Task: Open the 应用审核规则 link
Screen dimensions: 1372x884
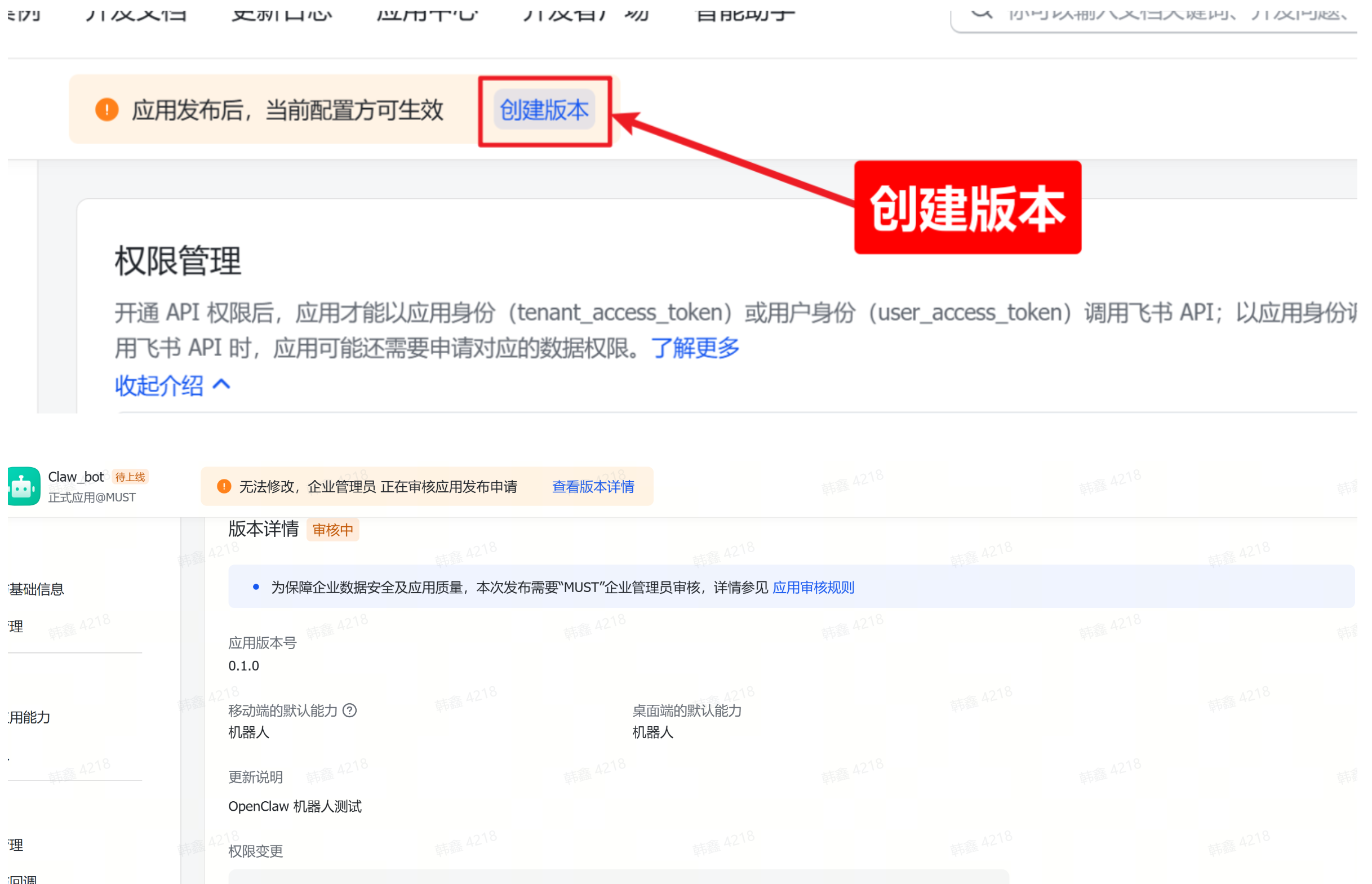Action: click(x=813, y=587)
